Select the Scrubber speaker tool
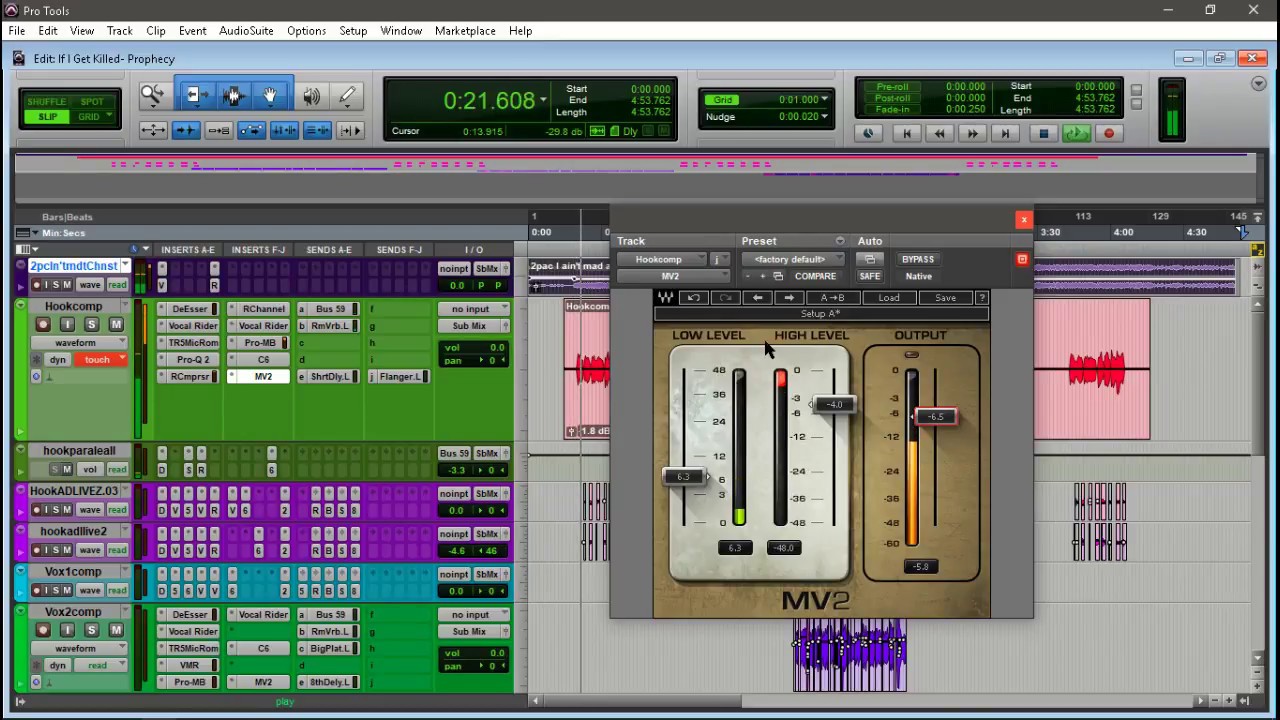The width and height of the screenshot is (1280, 720). click(312, 96)
